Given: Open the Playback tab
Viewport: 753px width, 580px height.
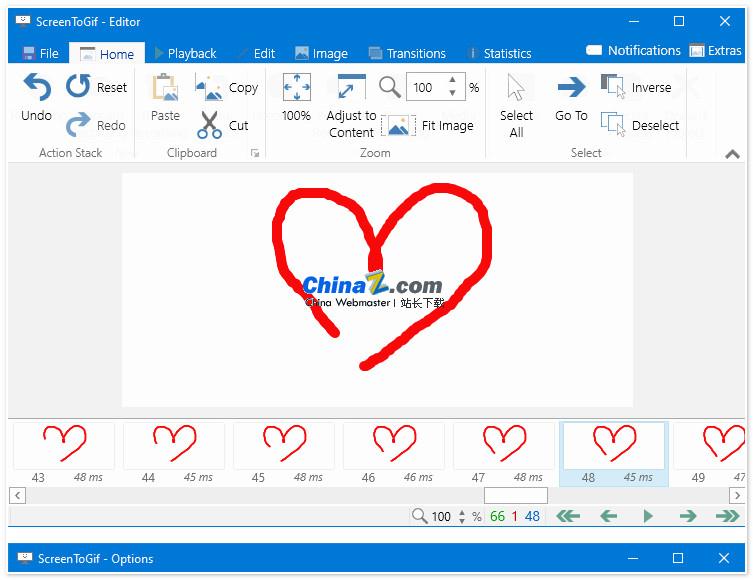Looking at the screenshot, I should [185, 53].
